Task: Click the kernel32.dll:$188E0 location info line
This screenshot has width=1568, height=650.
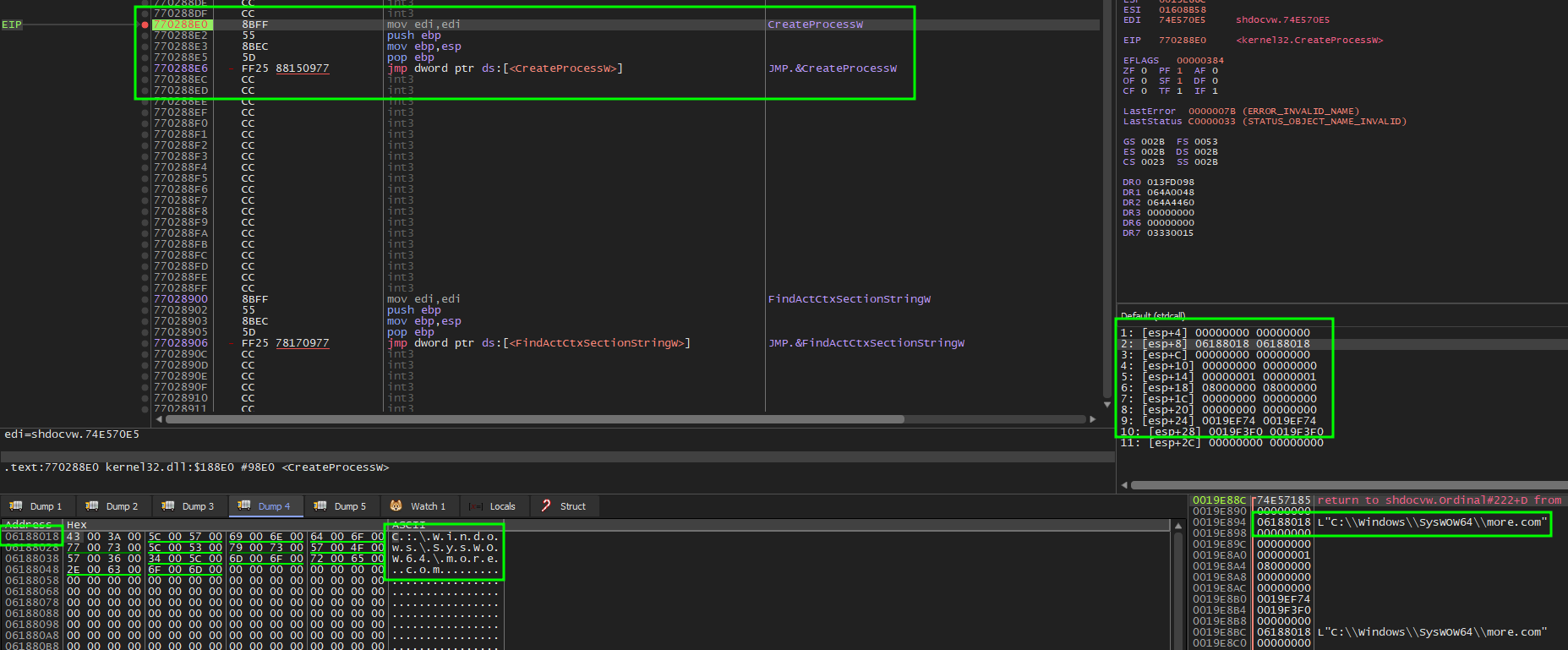Action: pos(197,467)
